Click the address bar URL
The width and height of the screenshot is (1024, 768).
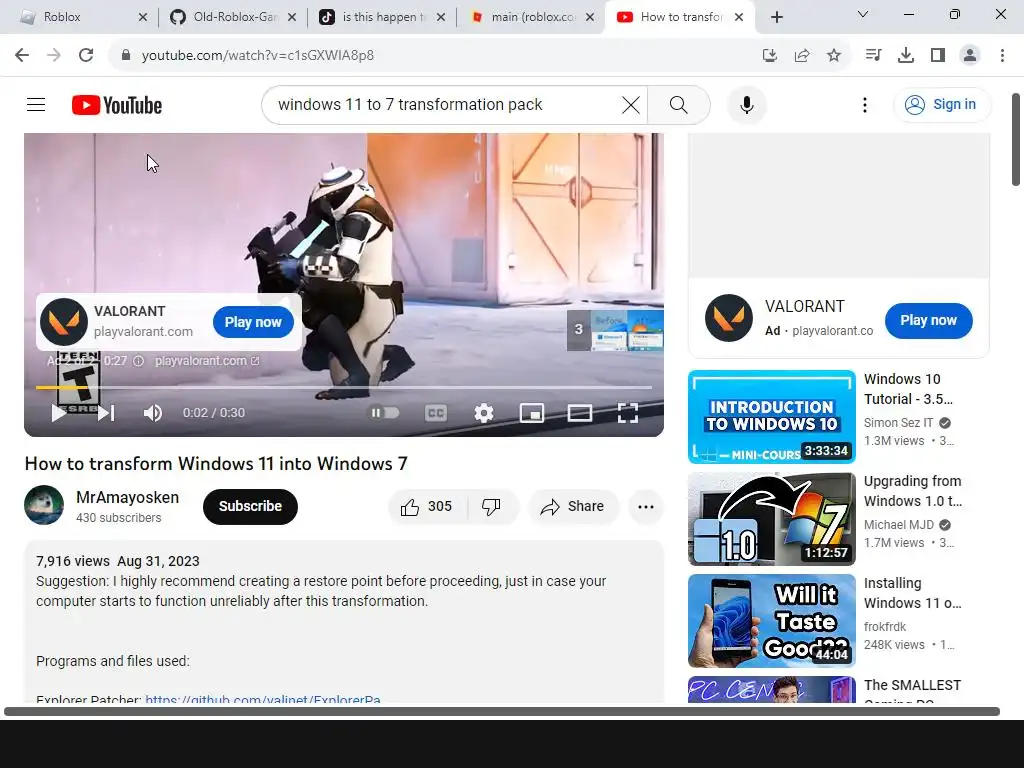[x=258, y=56]
